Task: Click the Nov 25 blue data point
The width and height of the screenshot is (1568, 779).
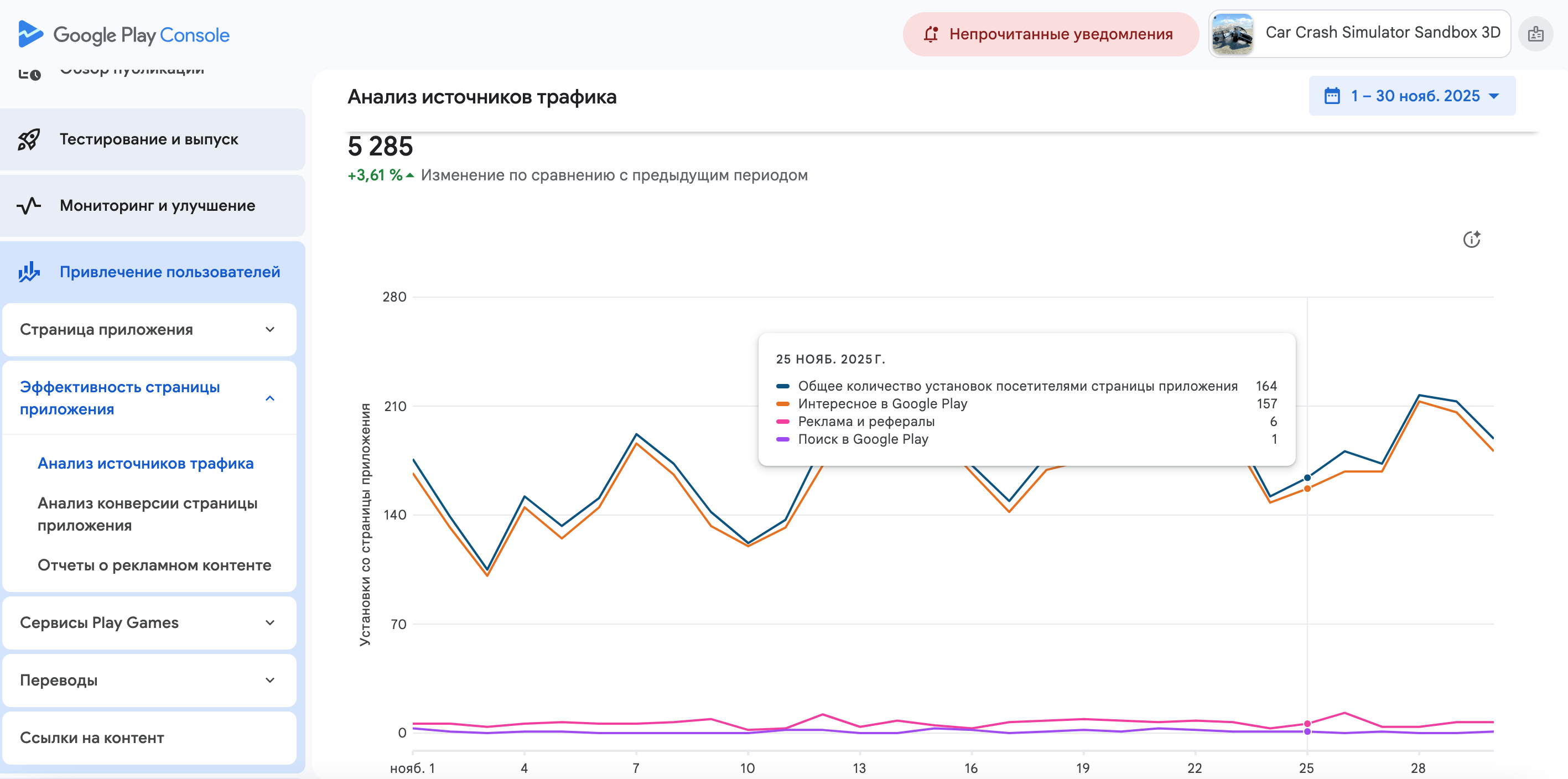Action: coord(1307,478)
